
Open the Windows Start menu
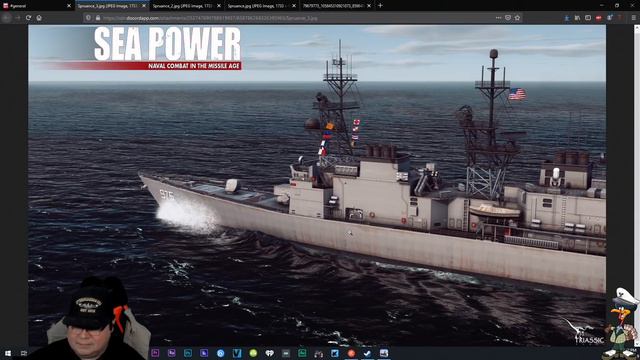(x=8, y=353)
